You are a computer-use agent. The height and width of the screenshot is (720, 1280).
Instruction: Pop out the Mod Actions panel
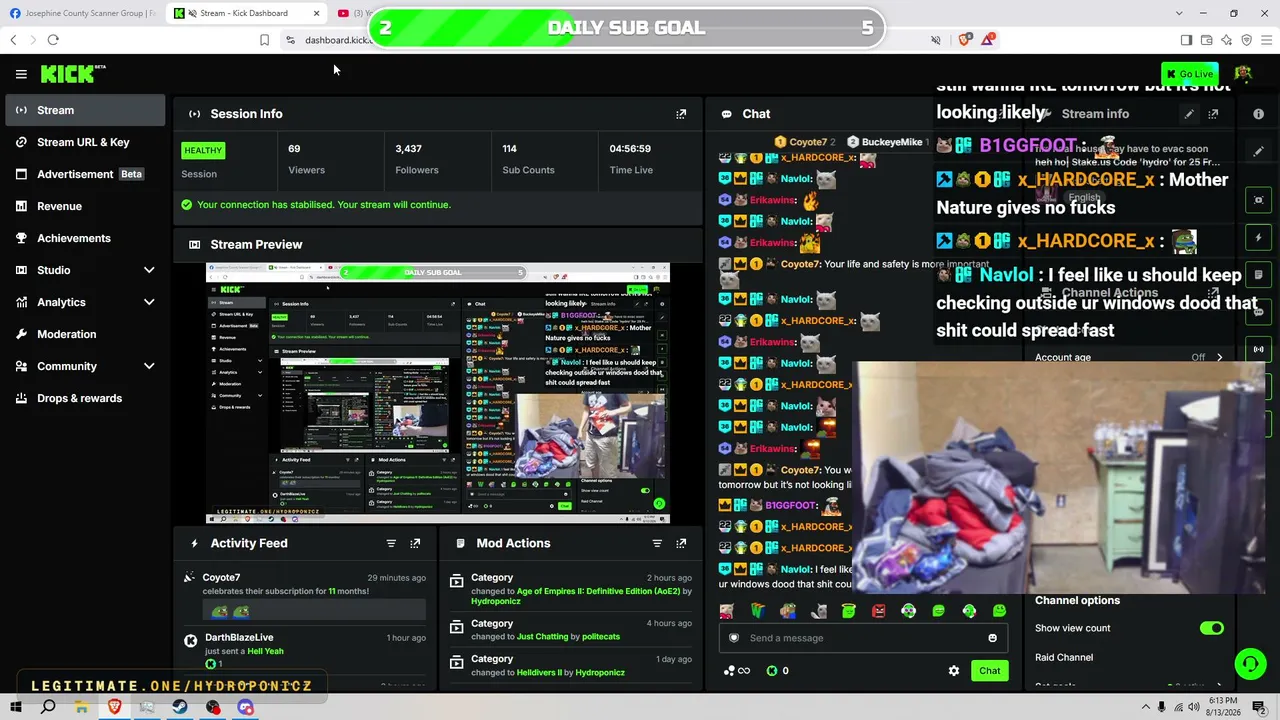pos(681,543)
